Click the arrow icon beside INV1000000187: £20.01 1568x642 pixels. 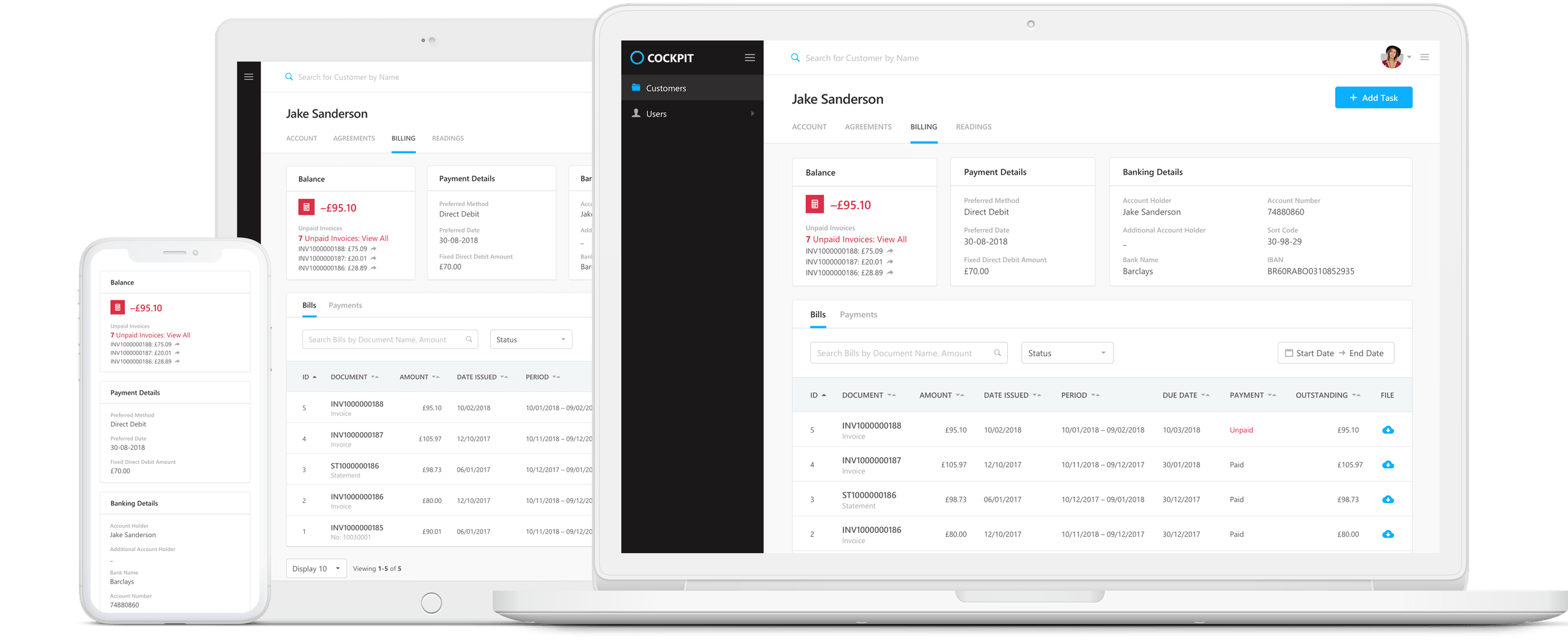[890, 262]
